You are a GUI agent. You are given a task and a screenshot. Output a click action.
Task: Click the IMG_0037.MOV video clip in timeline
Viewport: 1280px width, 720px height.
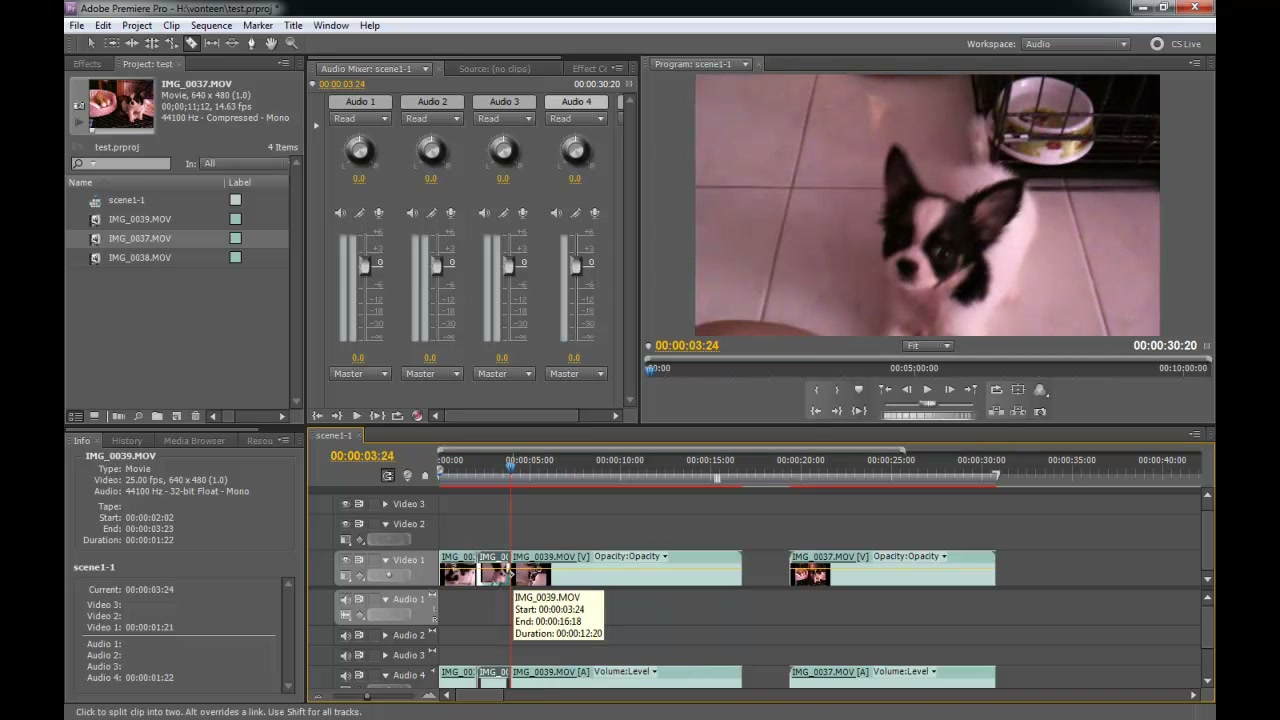(x=892, y=568)
